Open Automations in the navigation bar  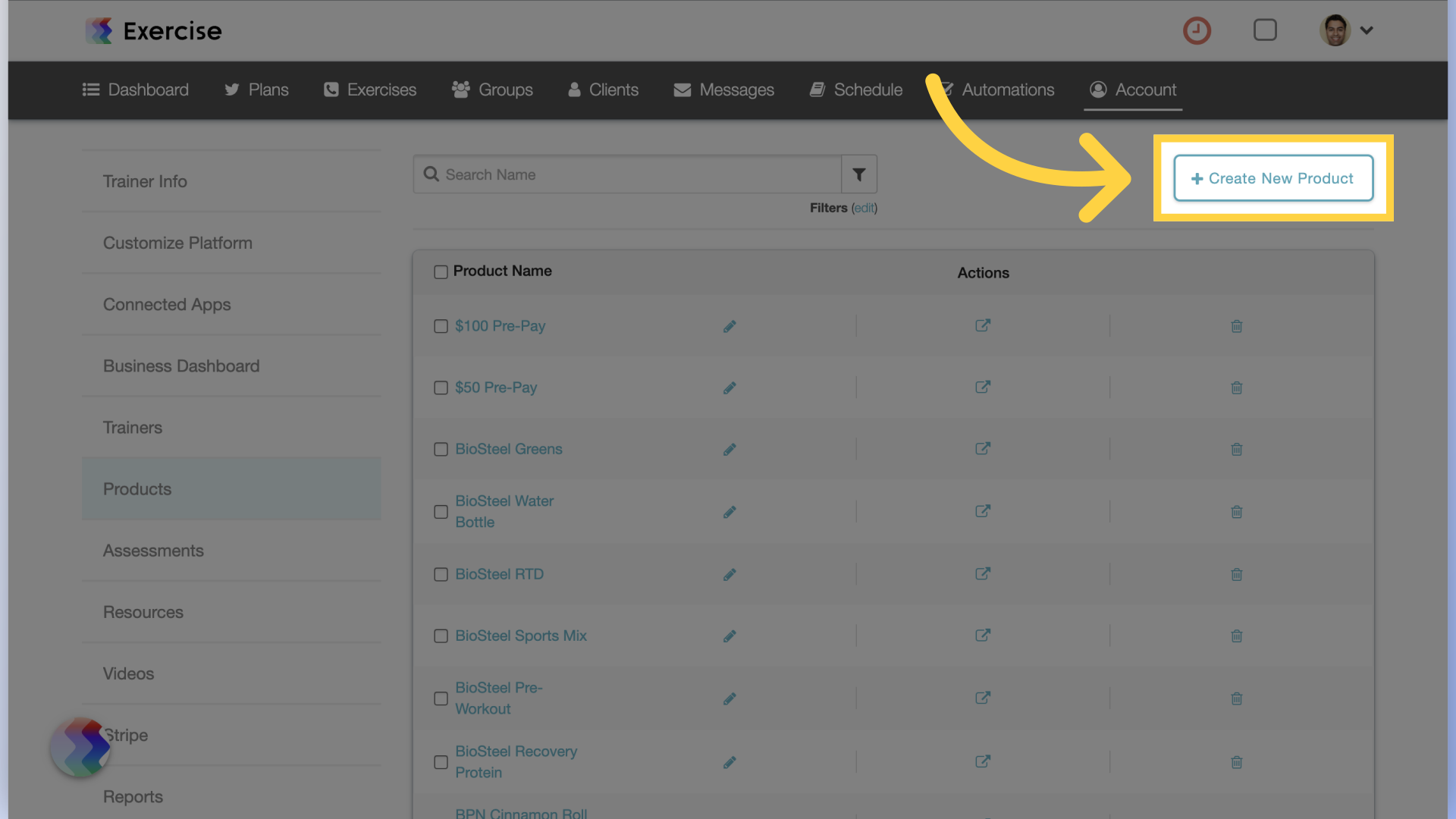(x=996, y=89)
